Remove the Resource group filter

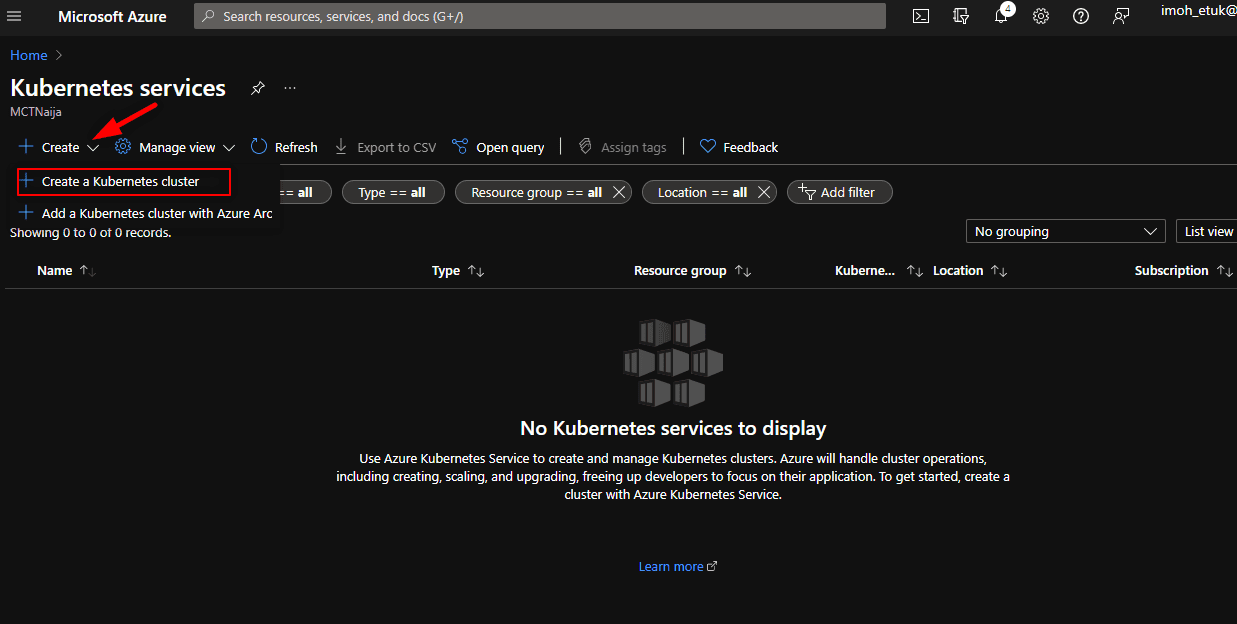tap(620, 192)
